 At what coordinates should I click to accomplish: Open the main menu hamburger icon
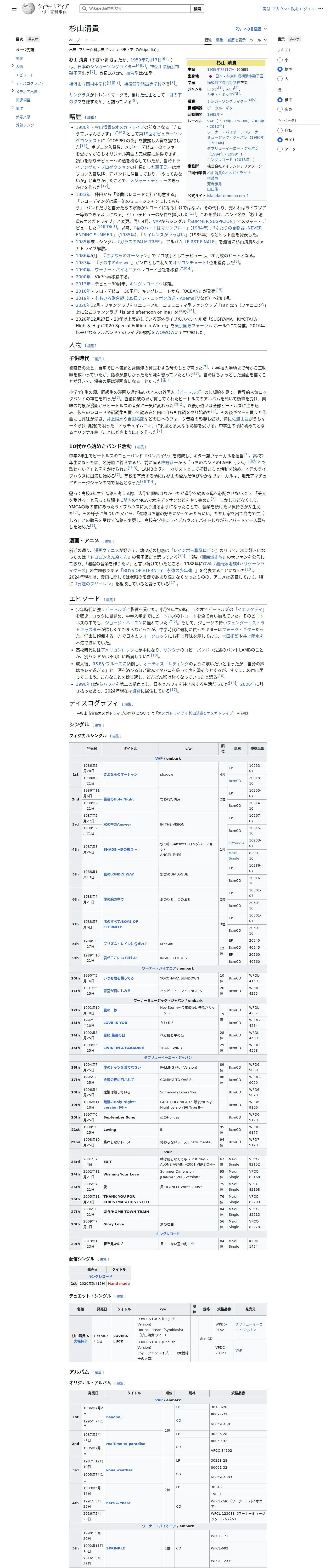coord(14,9)
